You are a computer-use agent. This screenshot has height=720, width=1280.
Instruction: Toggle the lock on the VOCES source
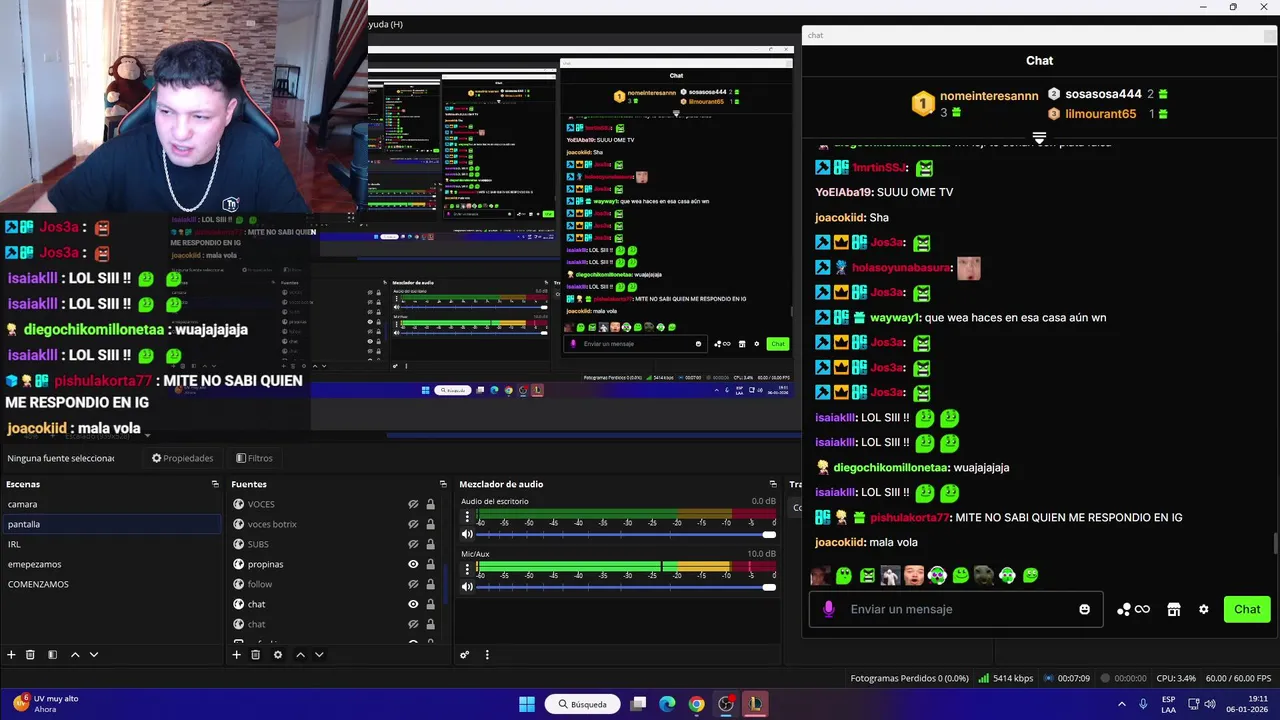click(431, 504)
